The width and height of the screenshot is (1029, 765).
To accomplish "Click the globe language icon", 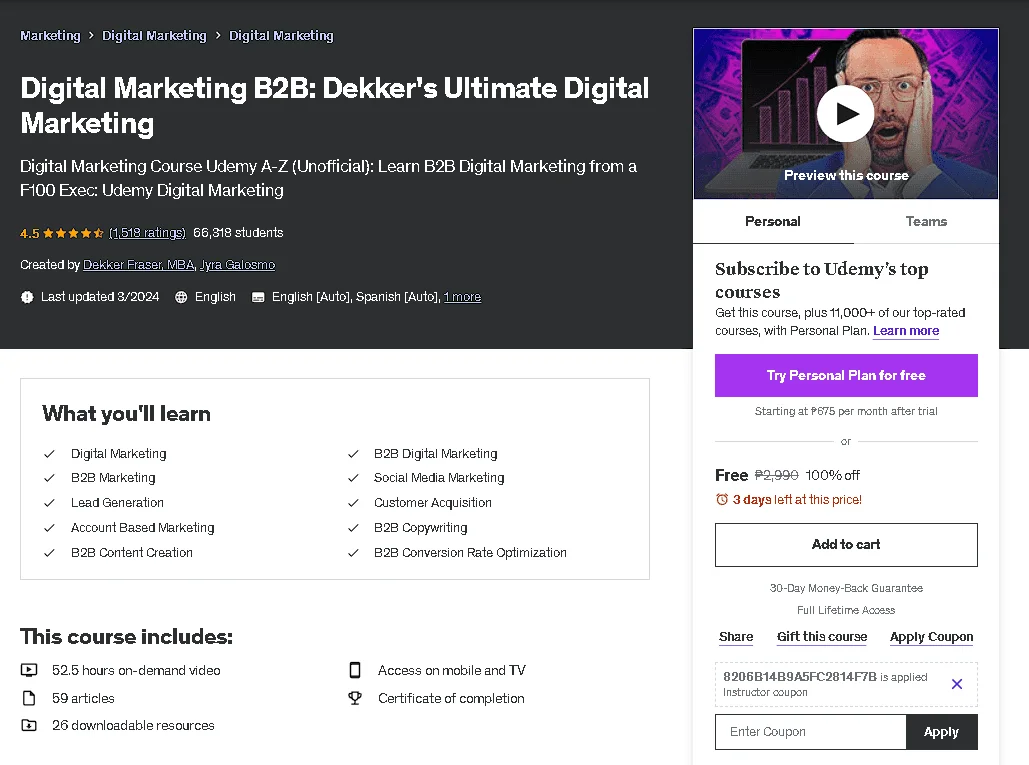I will pyautogui.click(x=181, y=297).
